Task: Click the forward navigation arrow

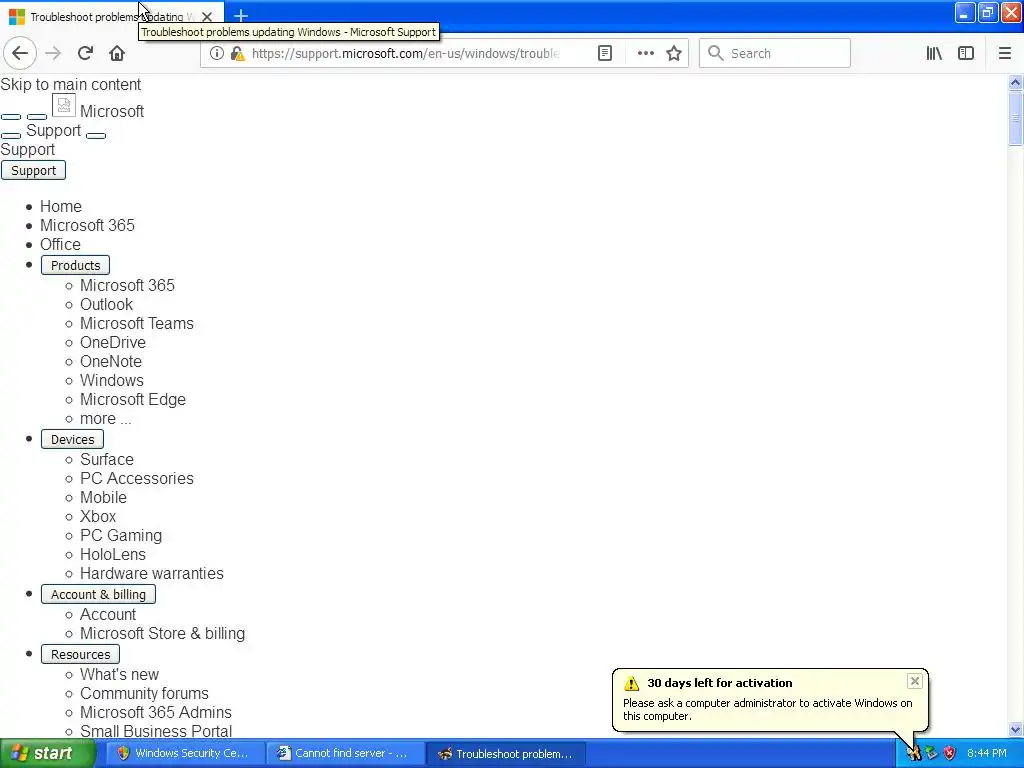Action: [x=53, y=54]
